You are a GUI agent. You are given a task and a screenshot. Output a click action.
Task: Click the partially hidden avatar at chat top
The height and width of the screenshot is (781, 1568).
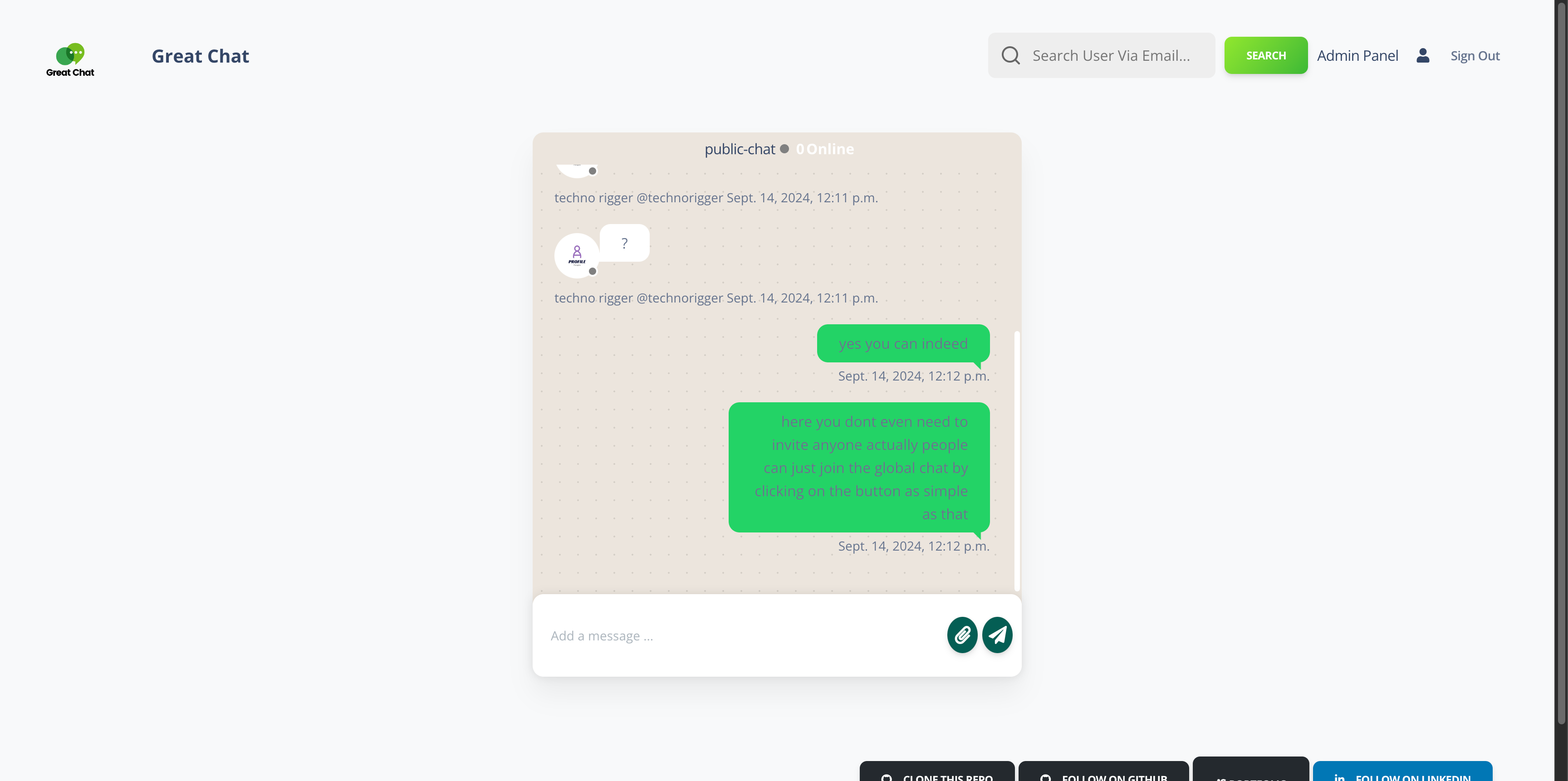(x=576, y=171)
